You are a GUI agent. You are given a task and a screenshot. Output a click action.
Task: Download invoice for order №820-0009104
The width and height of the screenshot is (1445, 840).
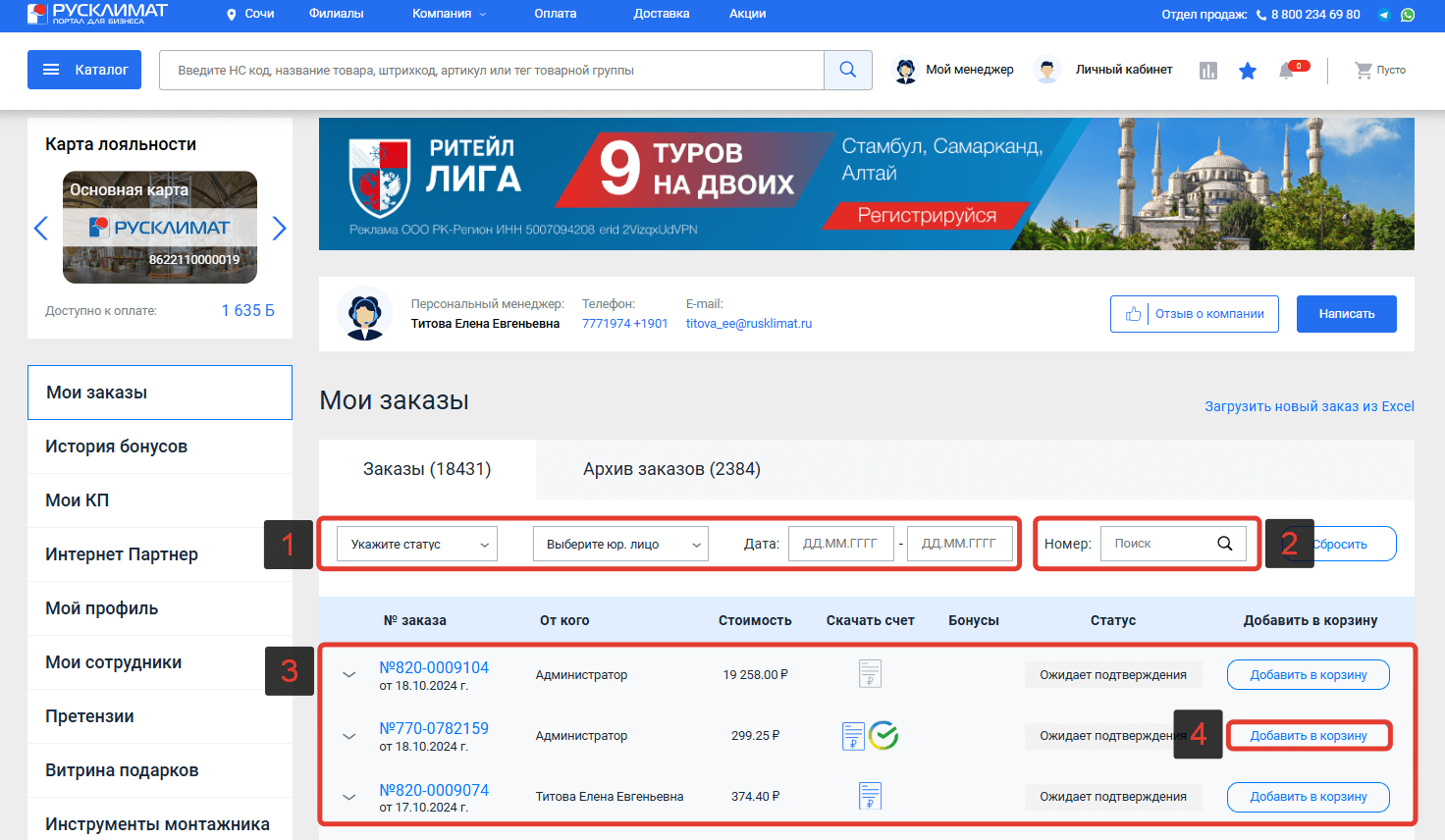click(870, 674)
